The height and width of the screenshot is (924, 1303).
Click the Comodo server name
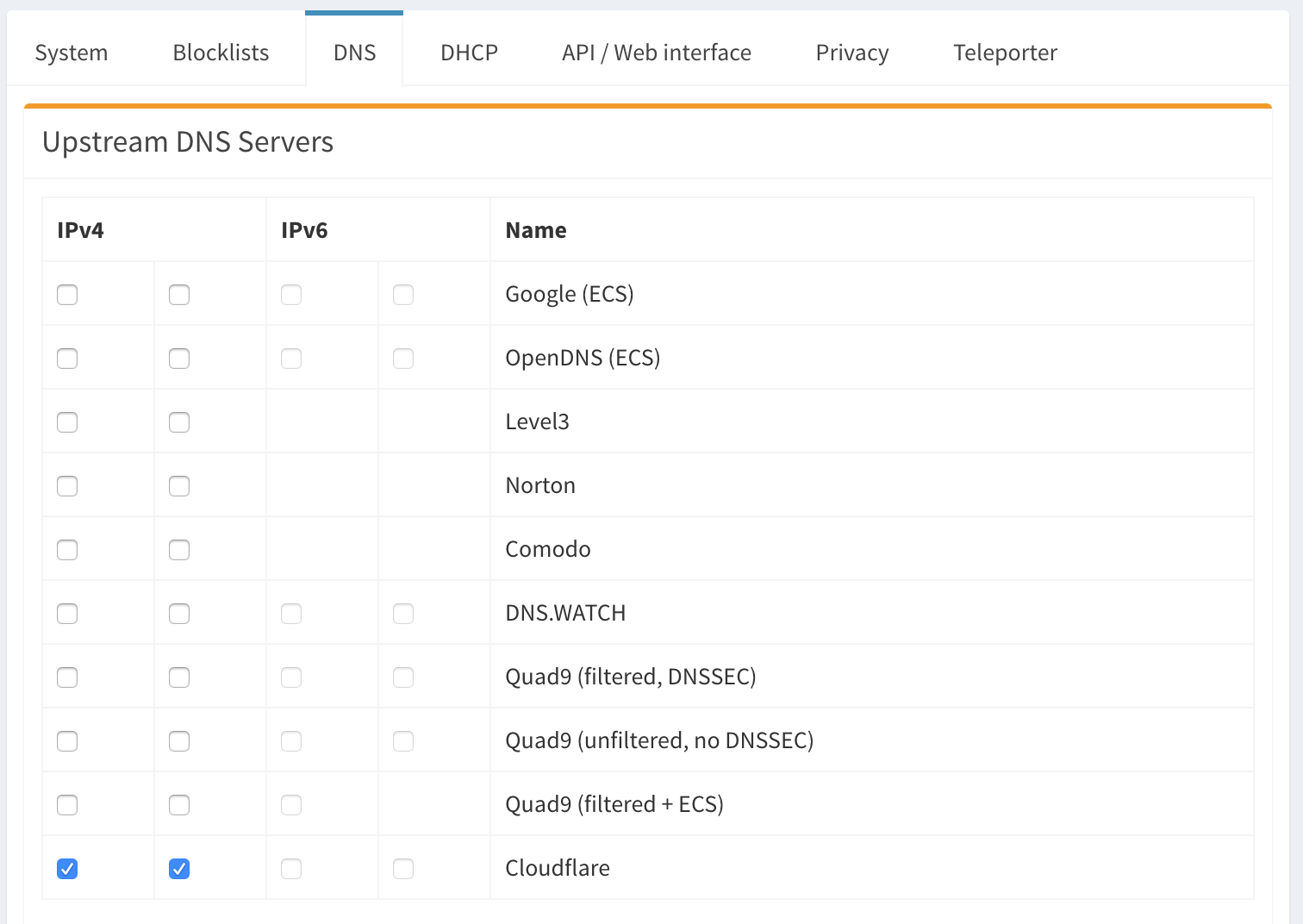548,549
